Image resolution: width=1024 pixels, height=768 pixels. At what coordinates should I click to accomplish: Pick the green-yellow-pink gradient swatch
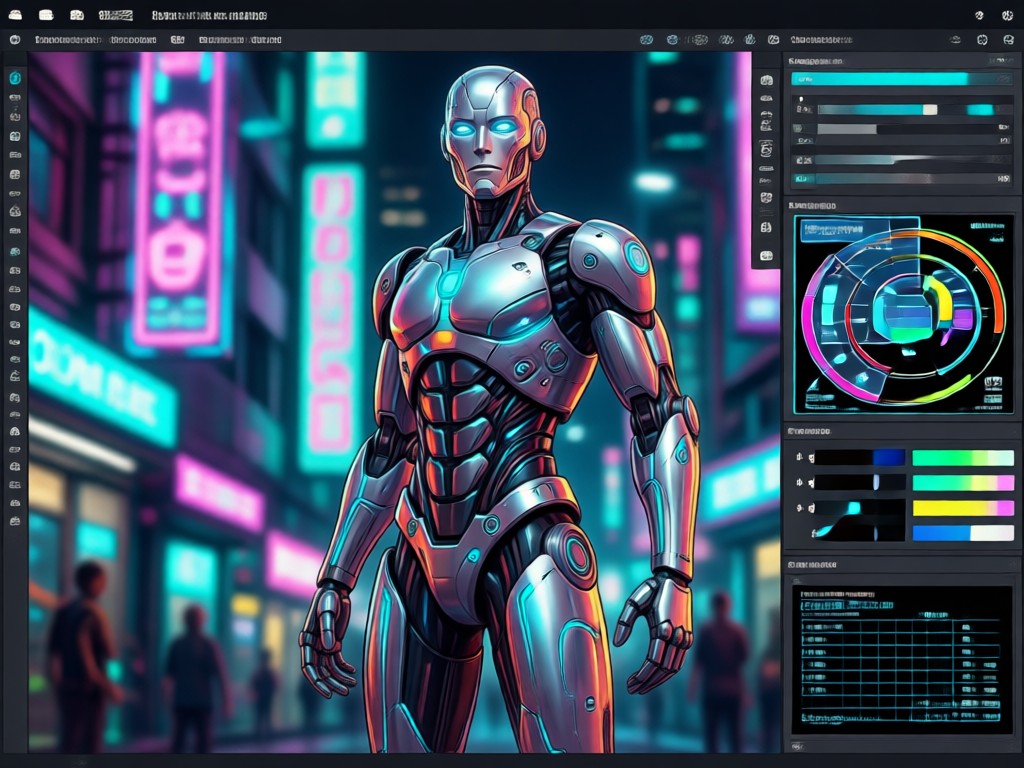pyautogui.click(x=963, y=483)
